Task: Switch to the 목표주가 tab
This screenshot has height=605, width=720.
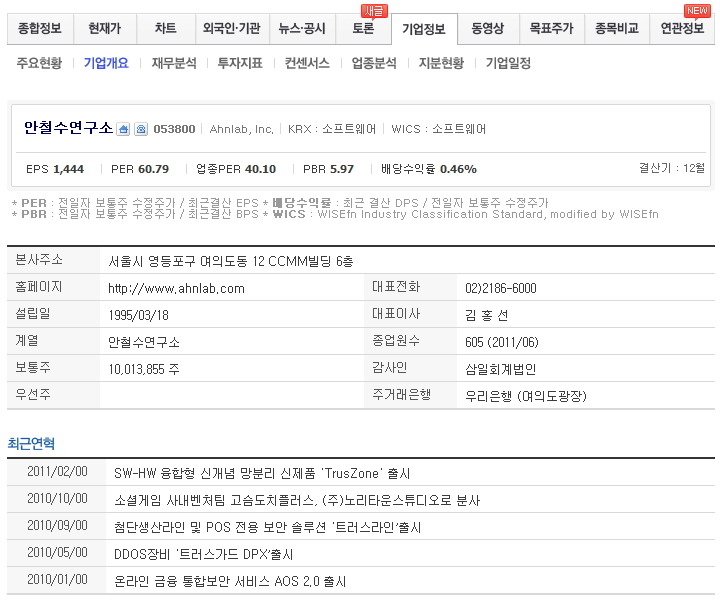Action: 552,29
